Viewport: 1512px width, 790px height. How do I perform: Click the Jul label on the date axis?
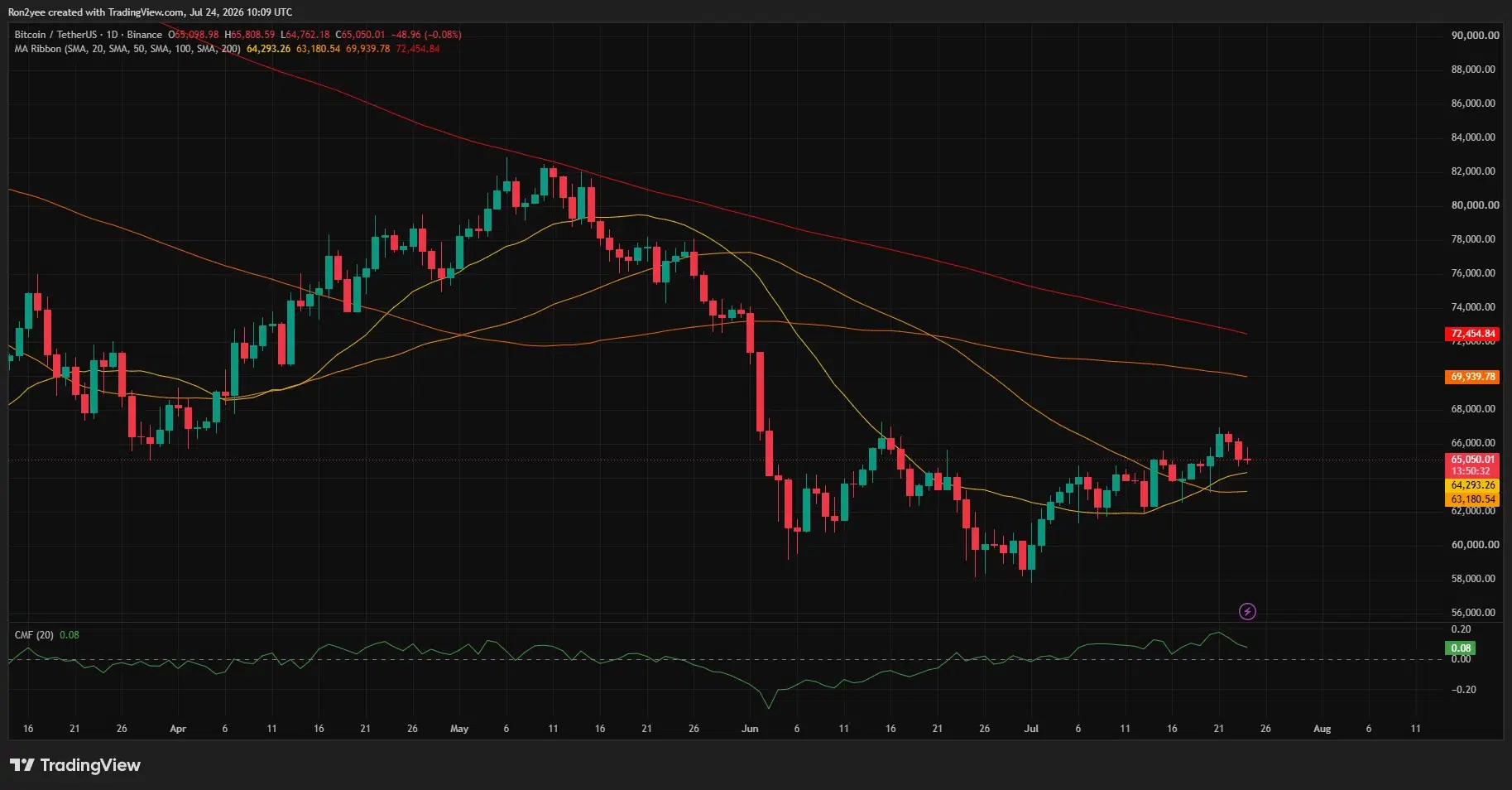click(x=1031, y=729)
